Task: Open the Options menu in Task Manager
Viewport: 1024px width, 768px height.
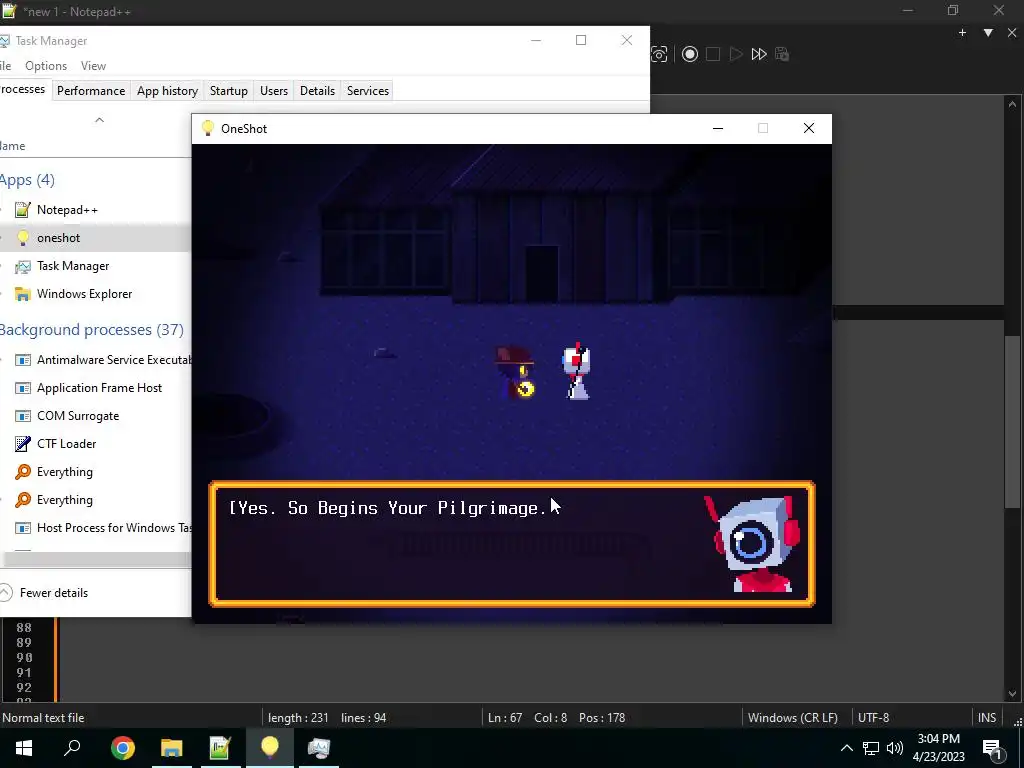Action: coord(46,66)
